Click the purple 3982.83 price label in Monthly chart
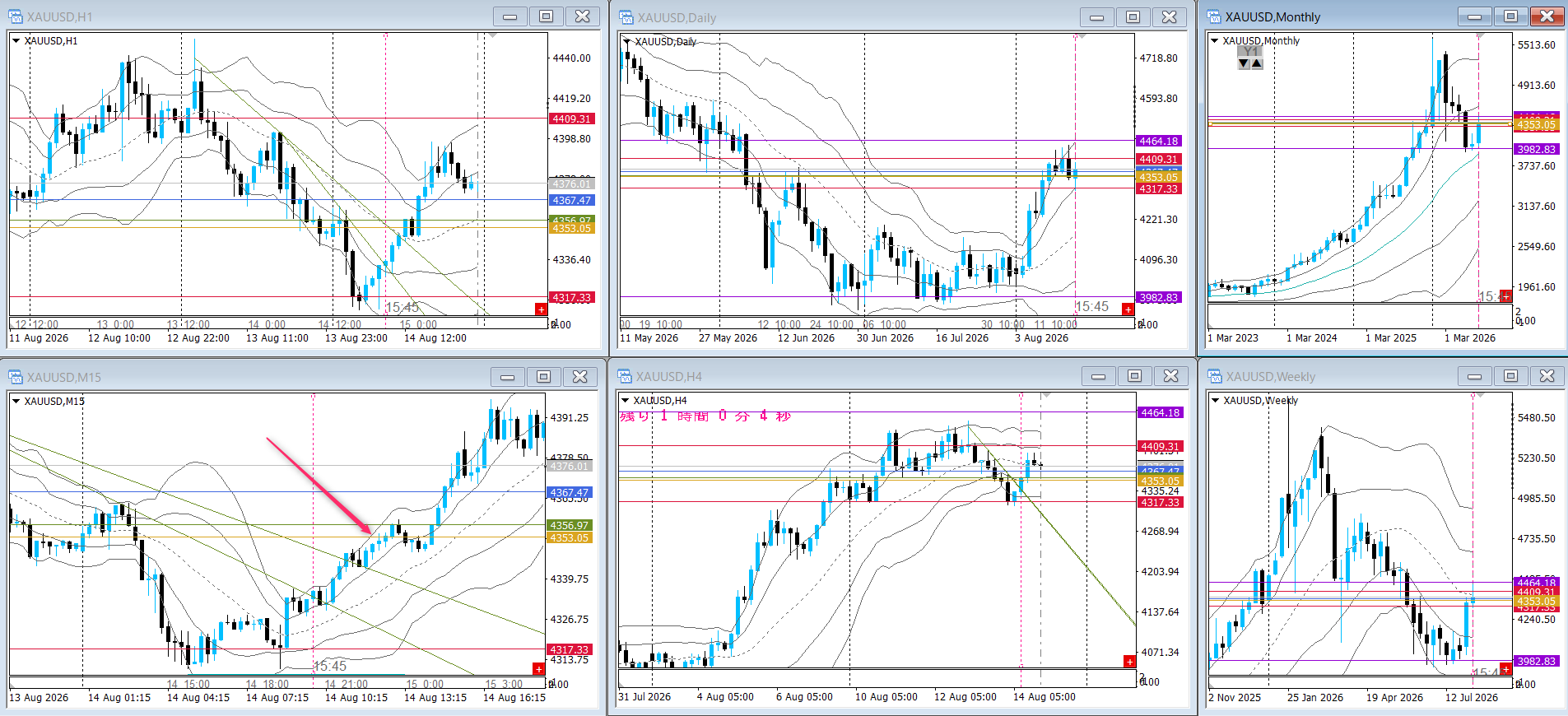This screenshot has width=1568, height=716. point(1536,149)
